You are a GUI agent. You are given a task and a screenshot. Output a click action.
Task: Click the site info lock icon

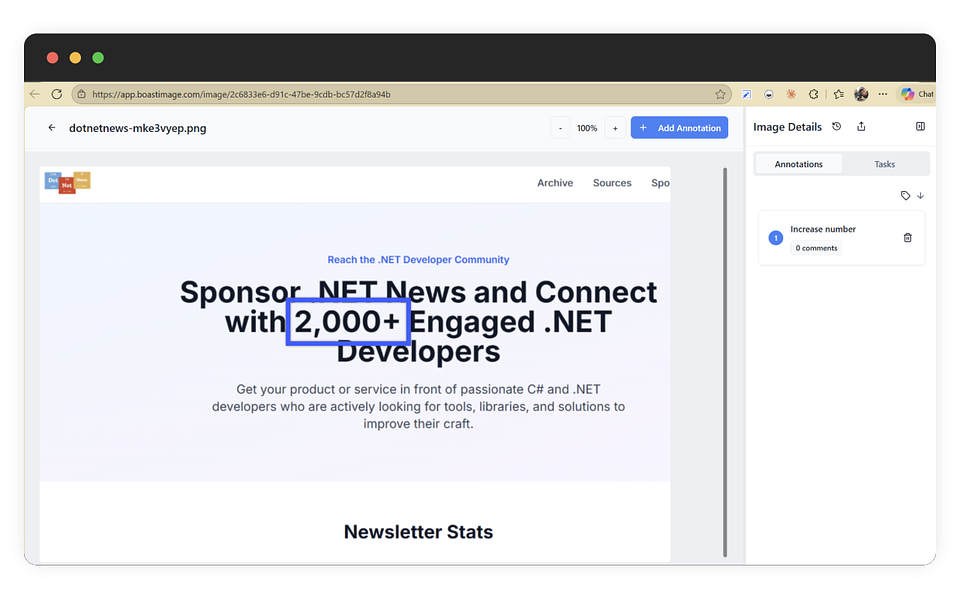tap(81, 94)
